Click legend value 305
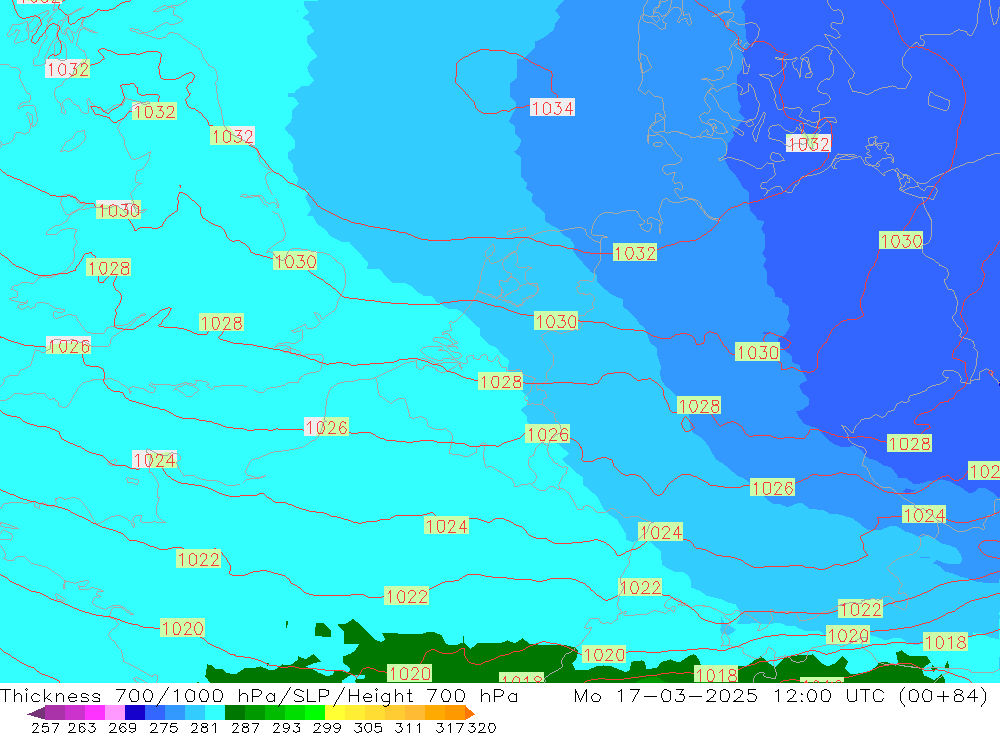Viewport: 1000px width, 733px height. point(367,727)
